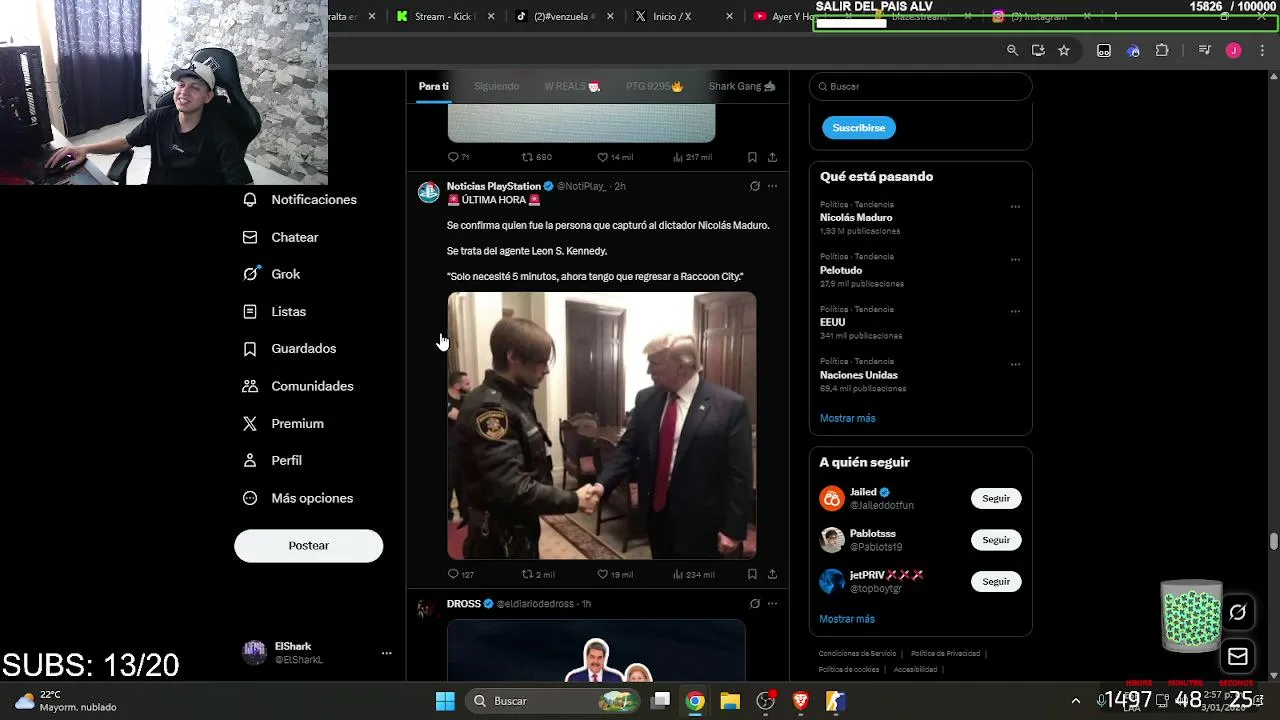Switch to the Siguiendo timeline tab
This screenshot has height=720, width=1280.
[x=496, y=86]
